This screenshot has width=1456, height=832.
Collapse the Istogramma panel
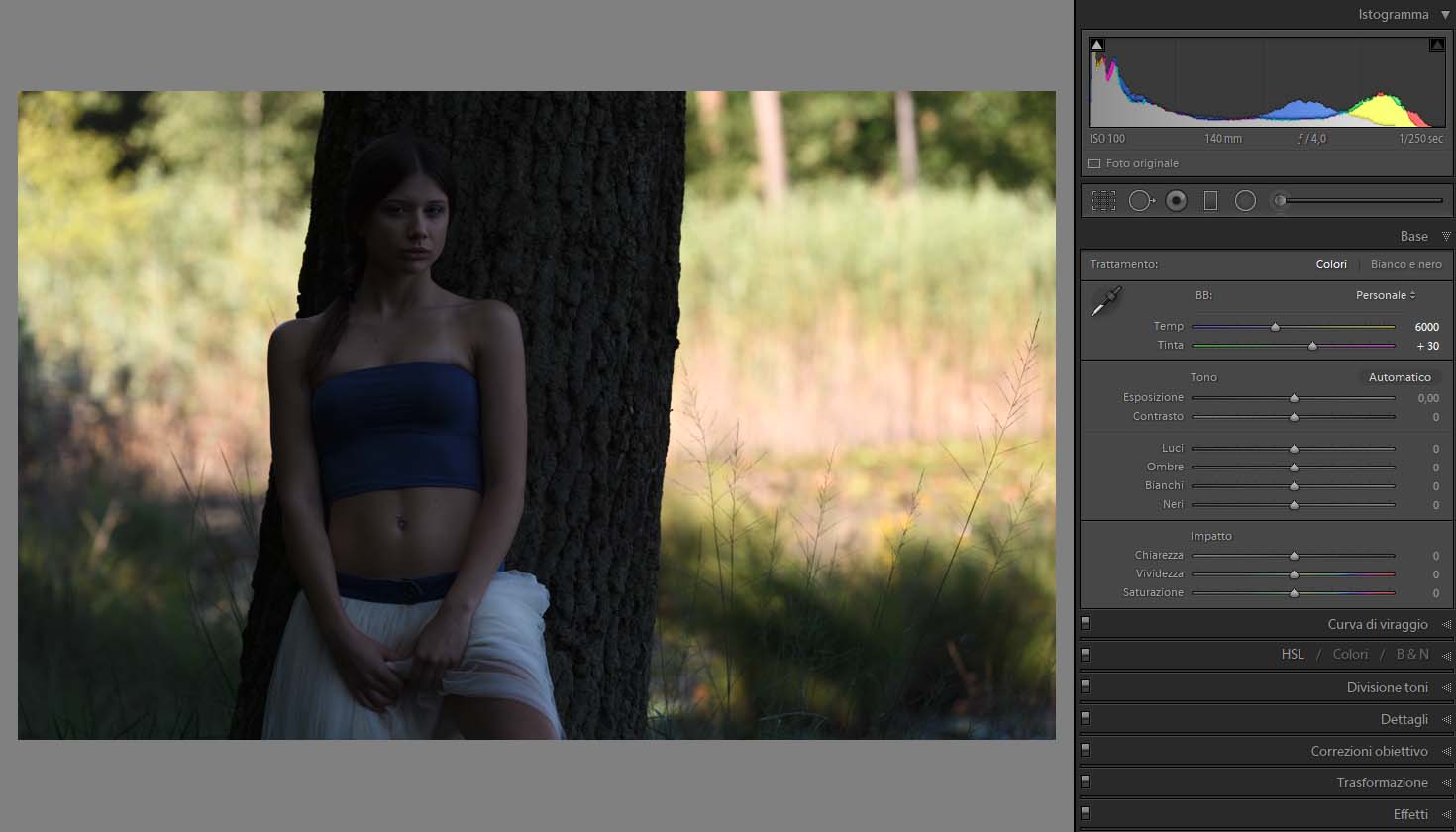pyautogui.click(x=1445, y=15)
